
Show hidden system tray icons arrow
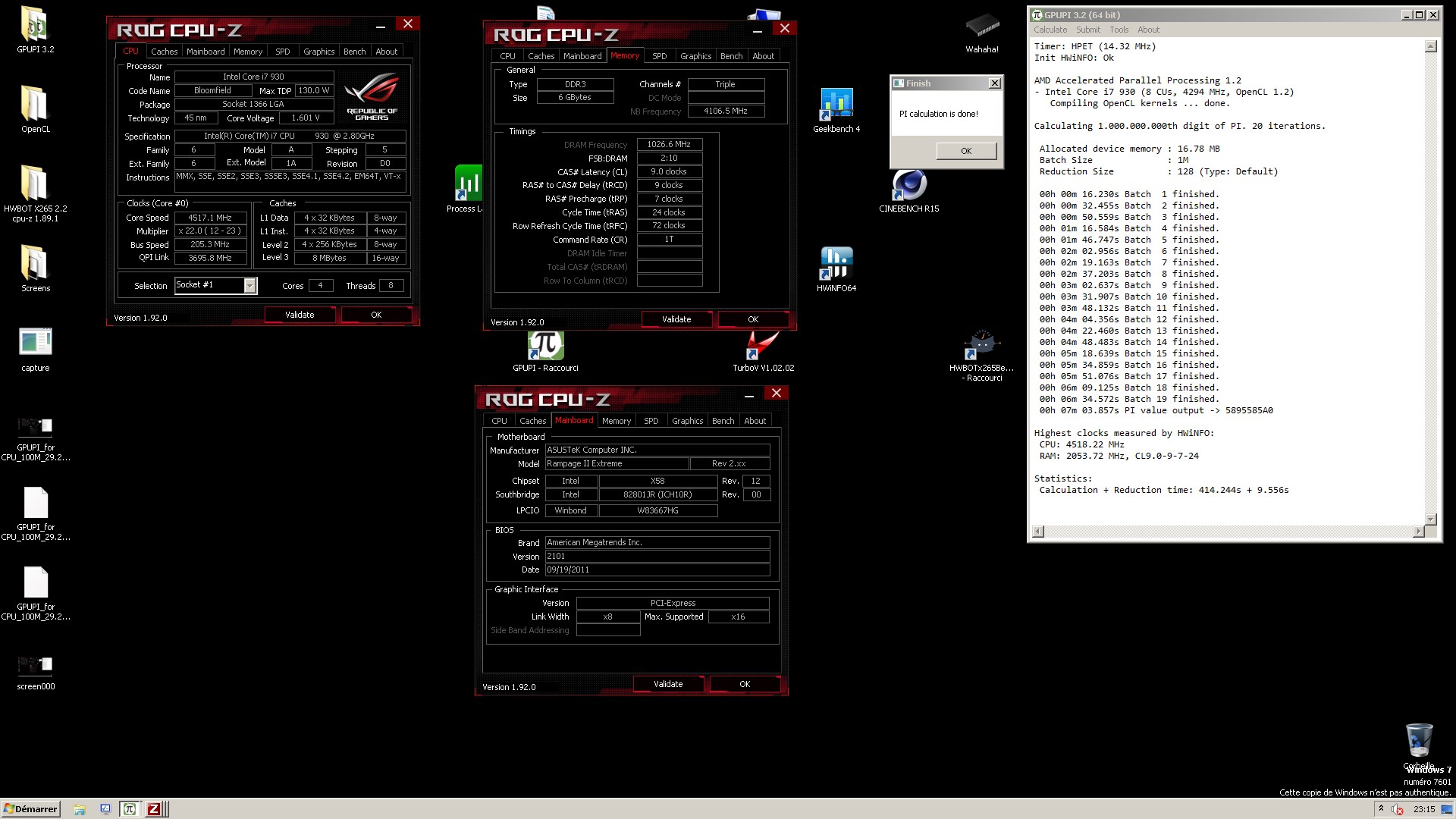[1381, 809]
